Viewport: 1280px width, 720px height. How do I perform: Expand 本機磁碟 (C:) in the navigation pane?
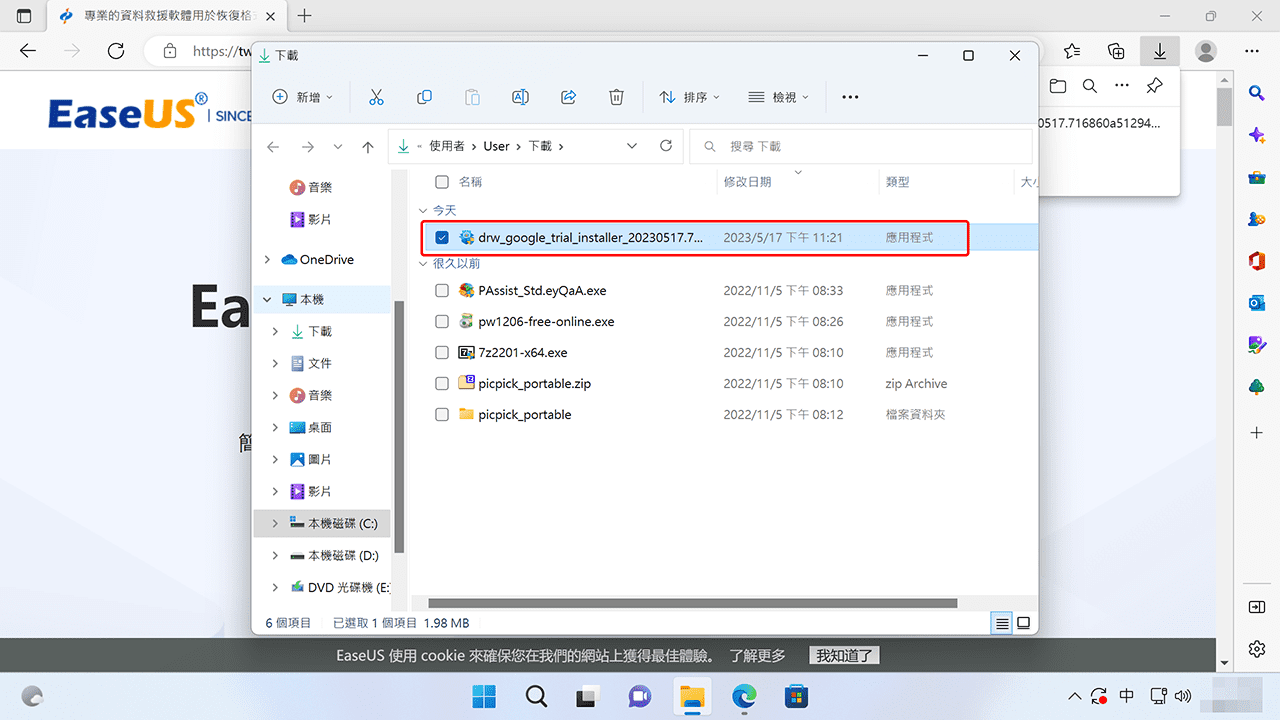click(x=275, y=522)
